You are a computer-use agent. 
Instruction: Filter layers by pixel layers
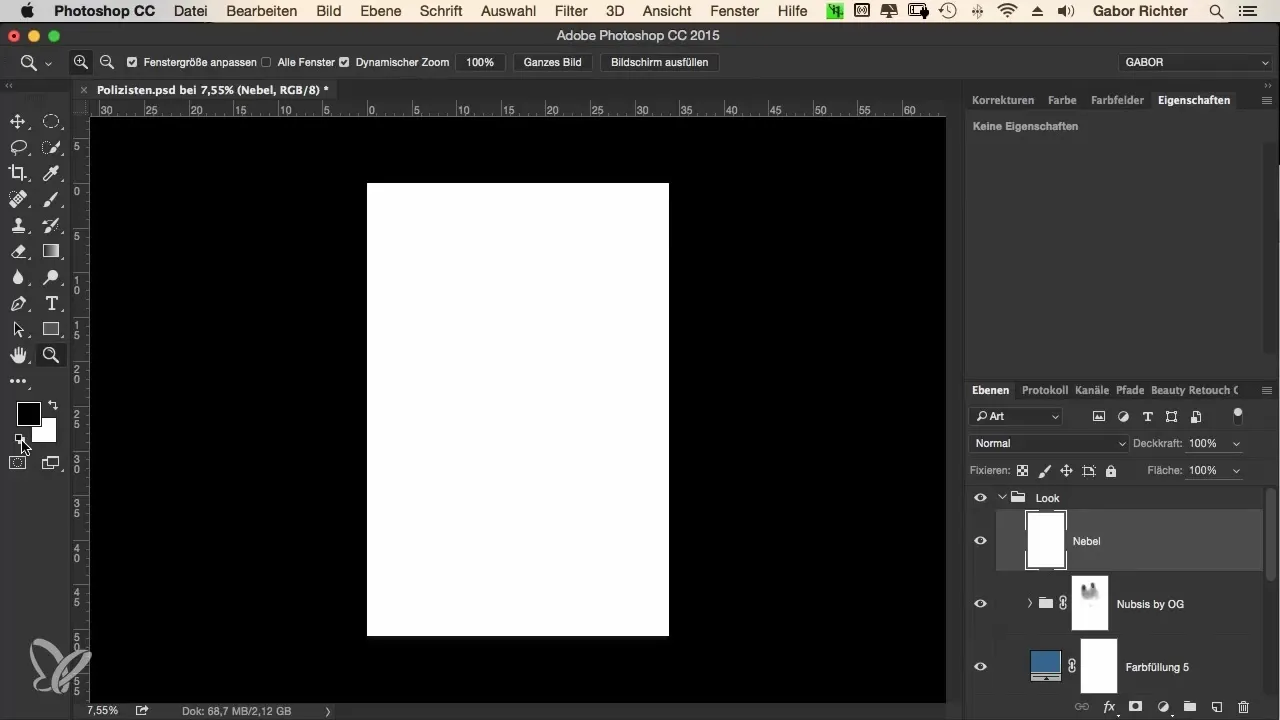coord(1099,416)
